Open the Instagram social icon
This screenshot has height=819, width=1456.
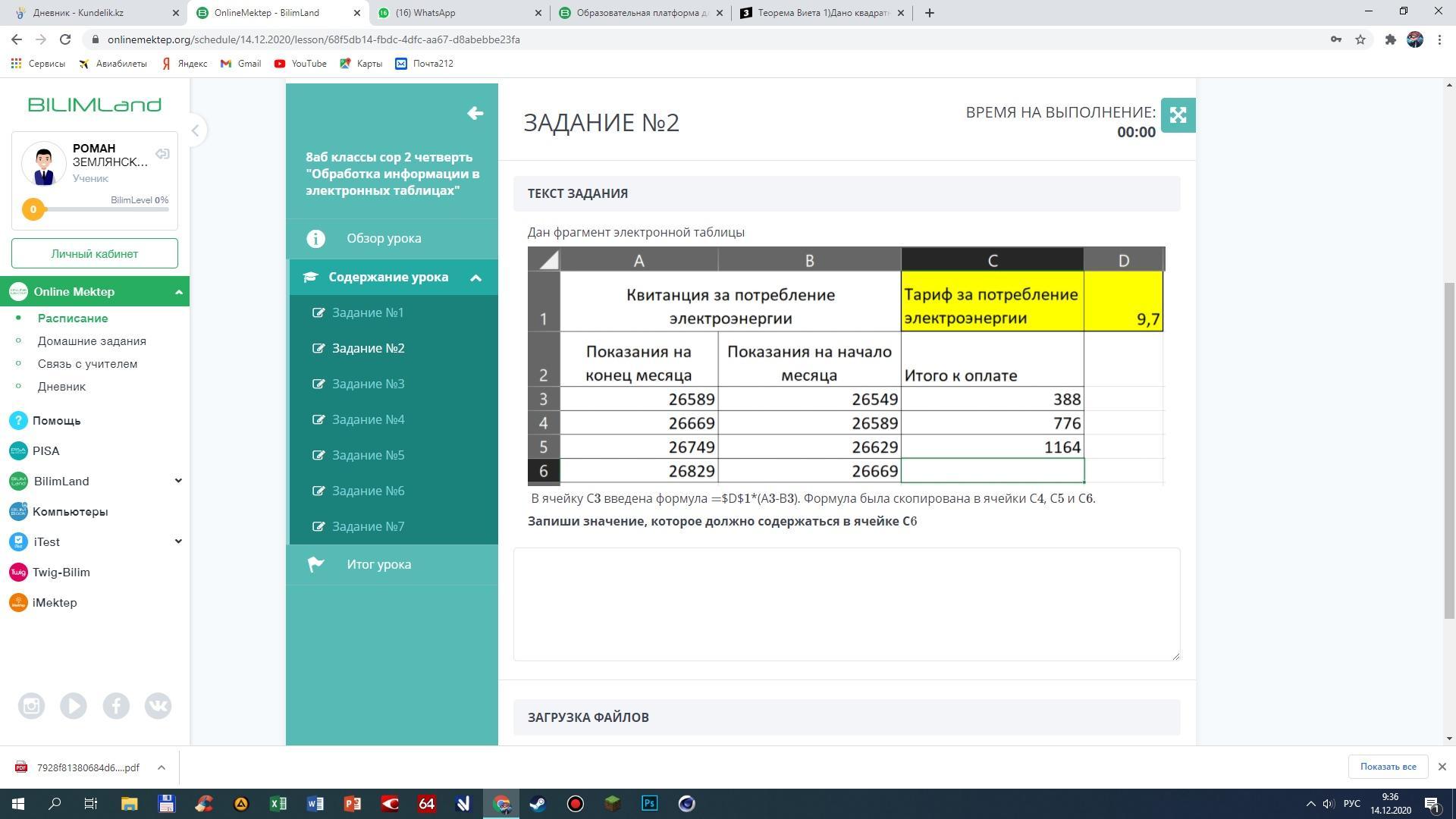(x=31, y=706)
